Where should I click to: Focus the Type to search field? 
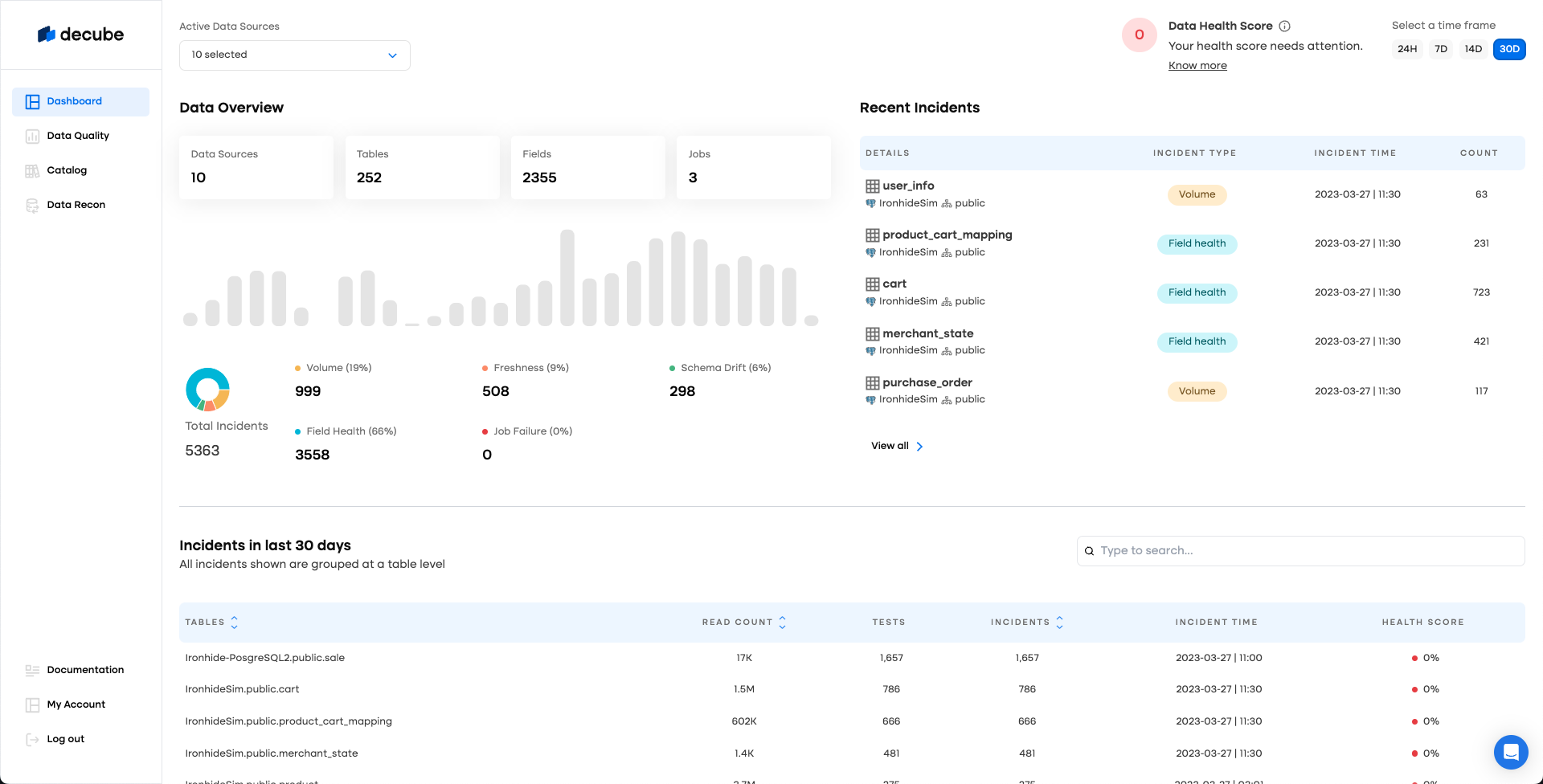tap(1300, 551)
